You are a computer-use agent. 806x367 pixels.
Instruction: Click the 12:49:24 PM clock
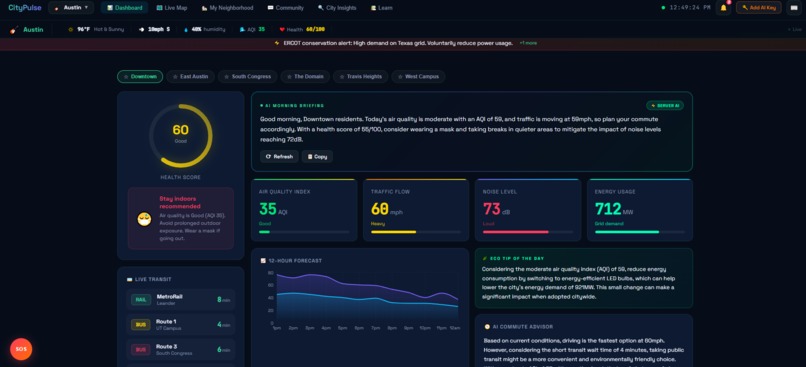pos(690,8)
